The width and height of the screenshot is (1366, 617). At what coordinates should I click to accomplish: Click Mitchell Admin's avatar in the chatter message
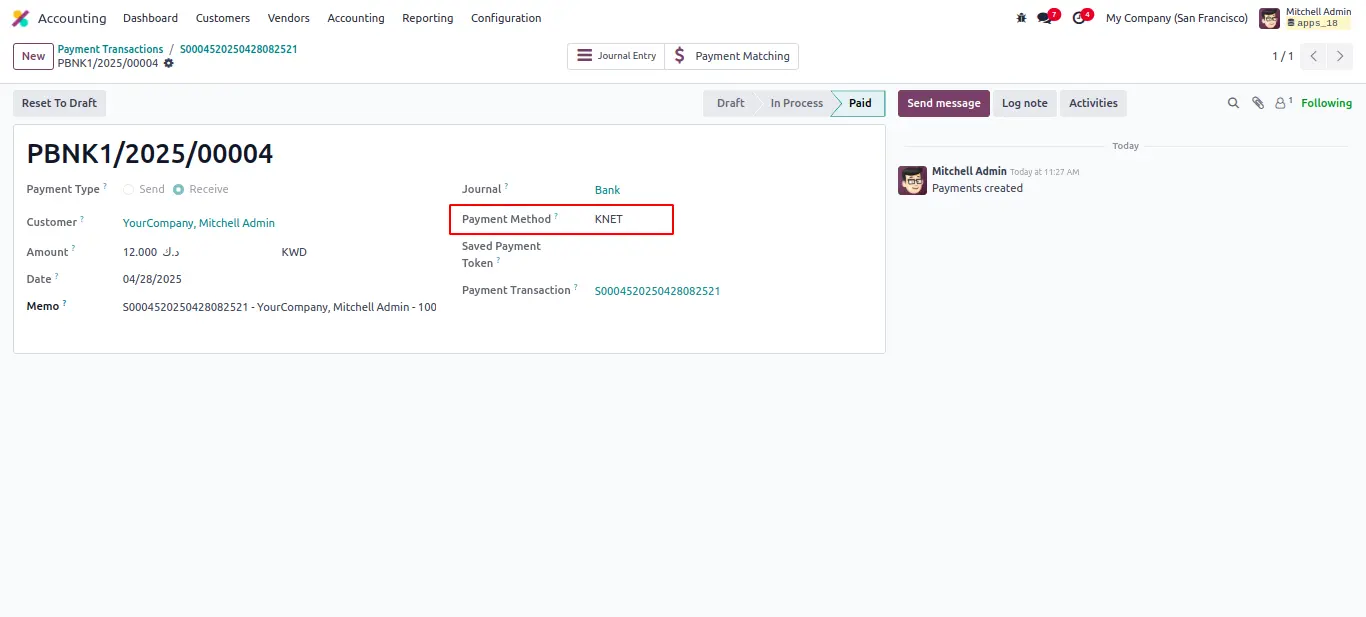(912, 180)
